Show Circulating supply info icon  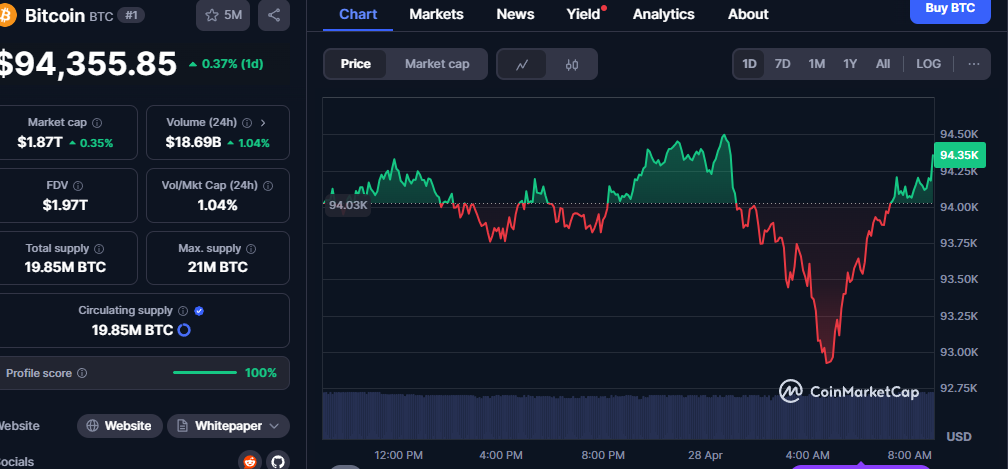point(183,311)
